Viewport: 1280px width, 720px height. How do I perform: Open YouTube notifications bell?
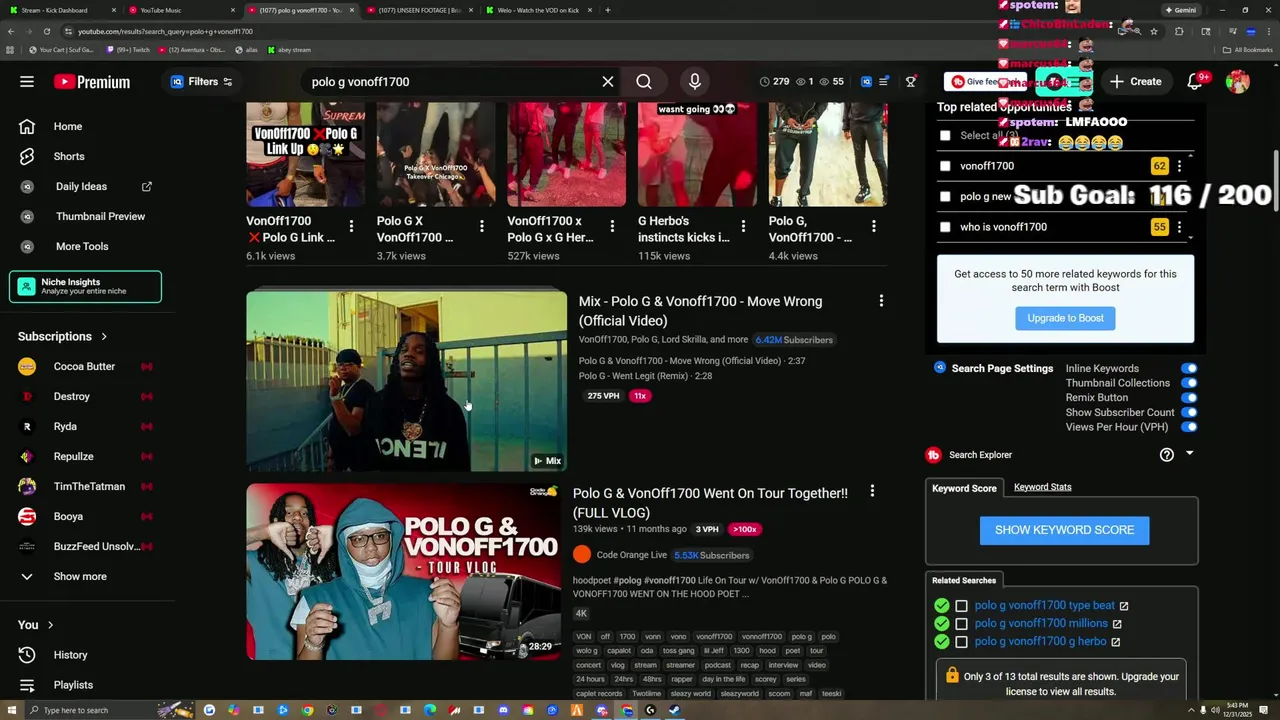[x=1194, y=82]
